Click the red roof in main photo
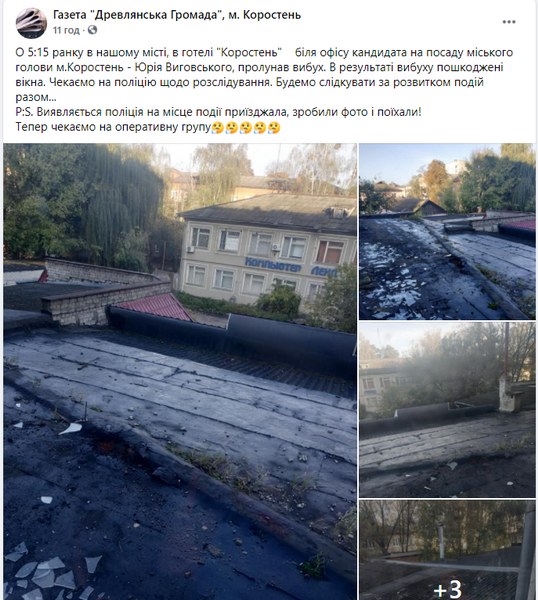Screen dimensions: 538x600 tap(154, 307)
